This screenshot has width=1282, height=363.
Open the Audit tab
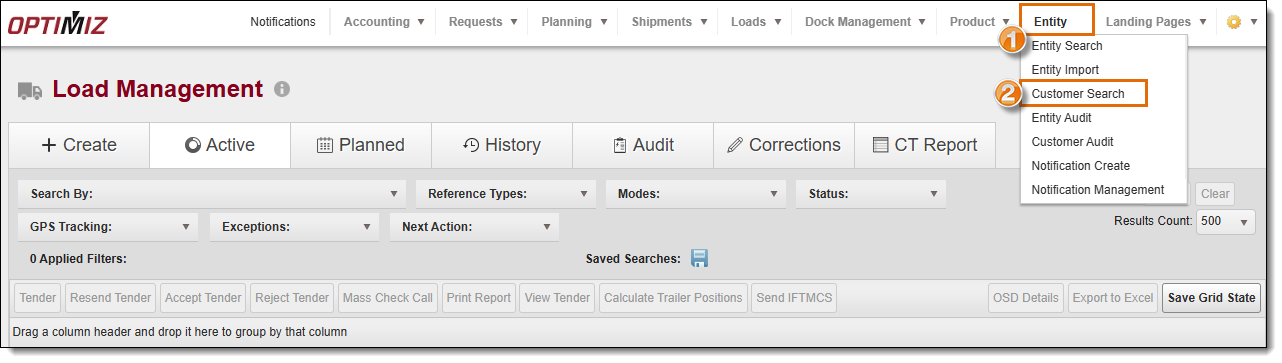(x=643, y=145)
